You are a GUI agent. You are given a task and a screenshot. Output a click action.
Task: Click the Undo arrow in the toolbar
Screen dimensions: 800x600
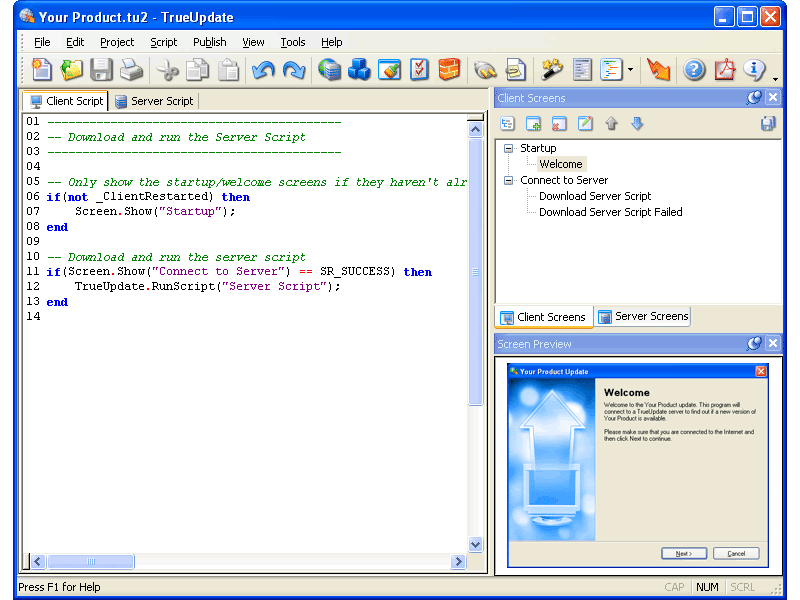[x=263, y=69]
